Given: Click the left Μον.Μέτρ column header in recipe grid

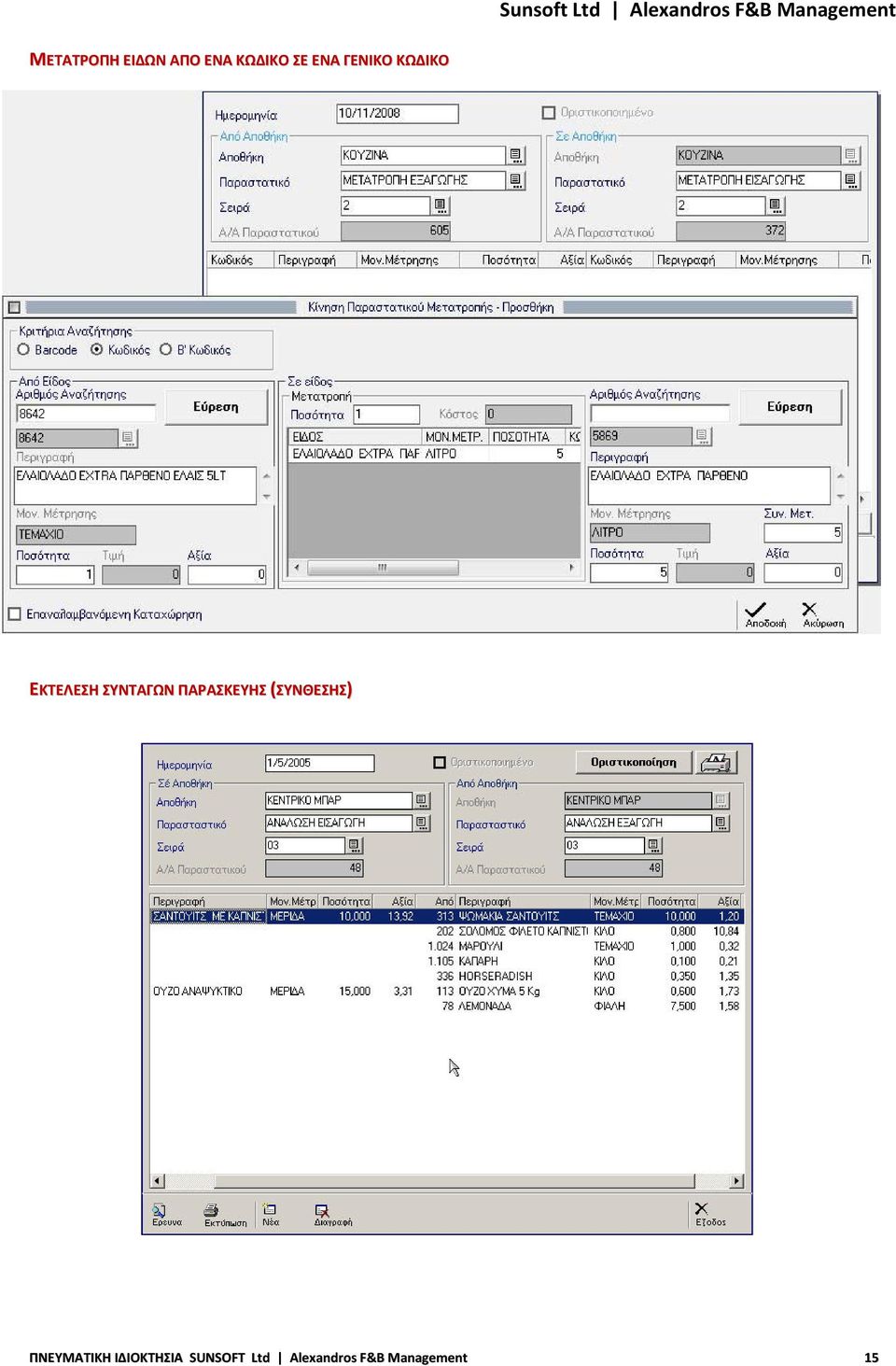Looking at the screenshot, I should click(x=292, y=902).
